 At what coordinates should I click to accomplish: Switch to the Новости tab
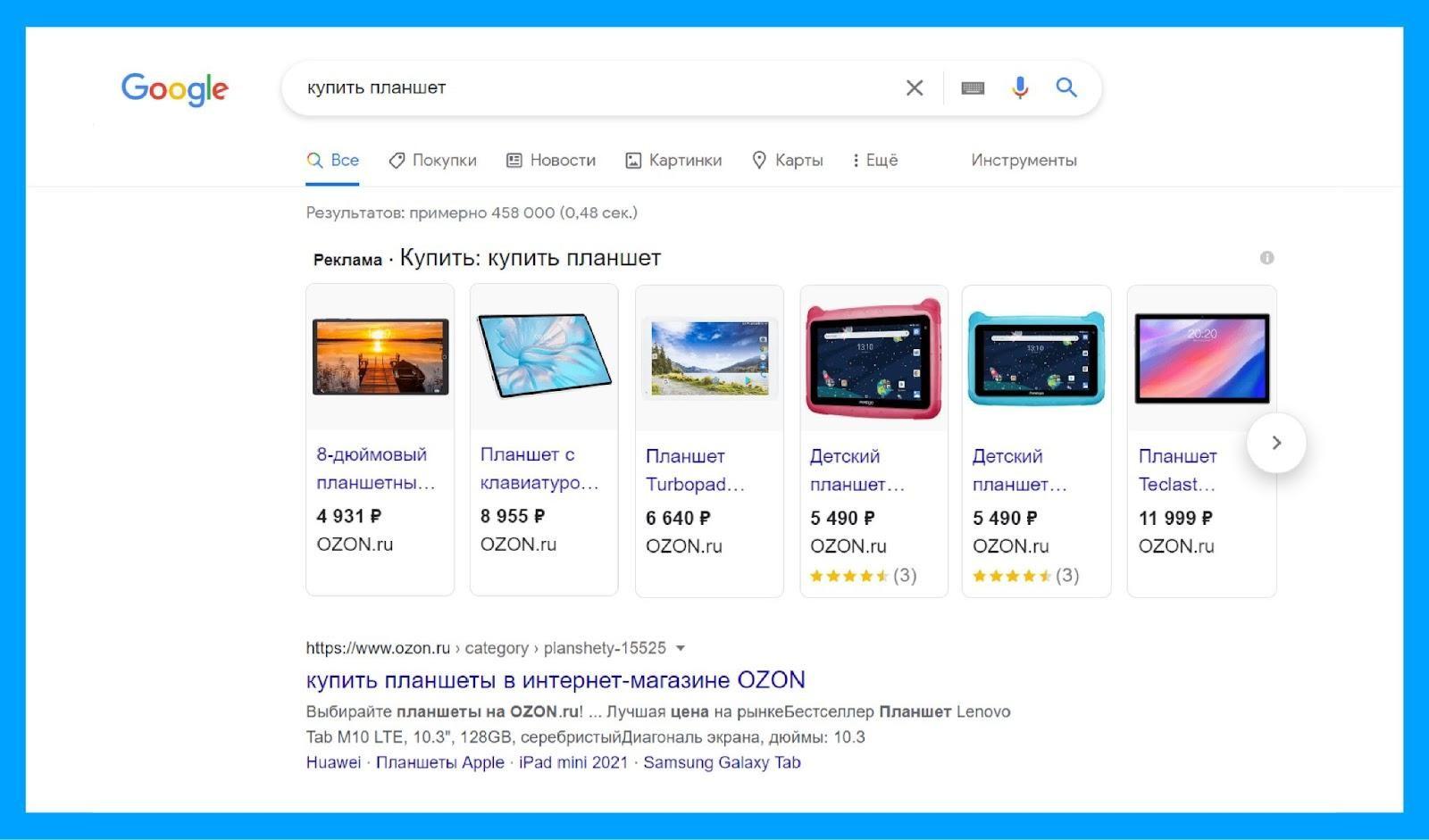[x=551, y=161]
